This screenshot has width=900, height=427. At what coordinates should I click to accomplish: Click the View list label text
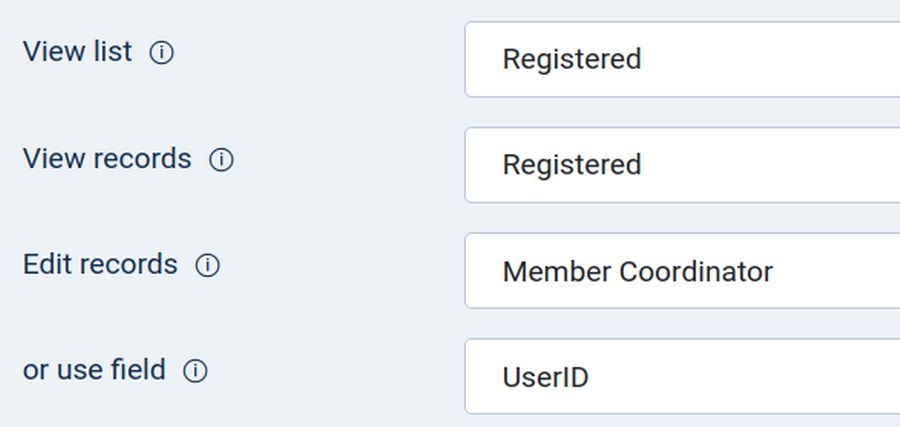click(77, 52)
